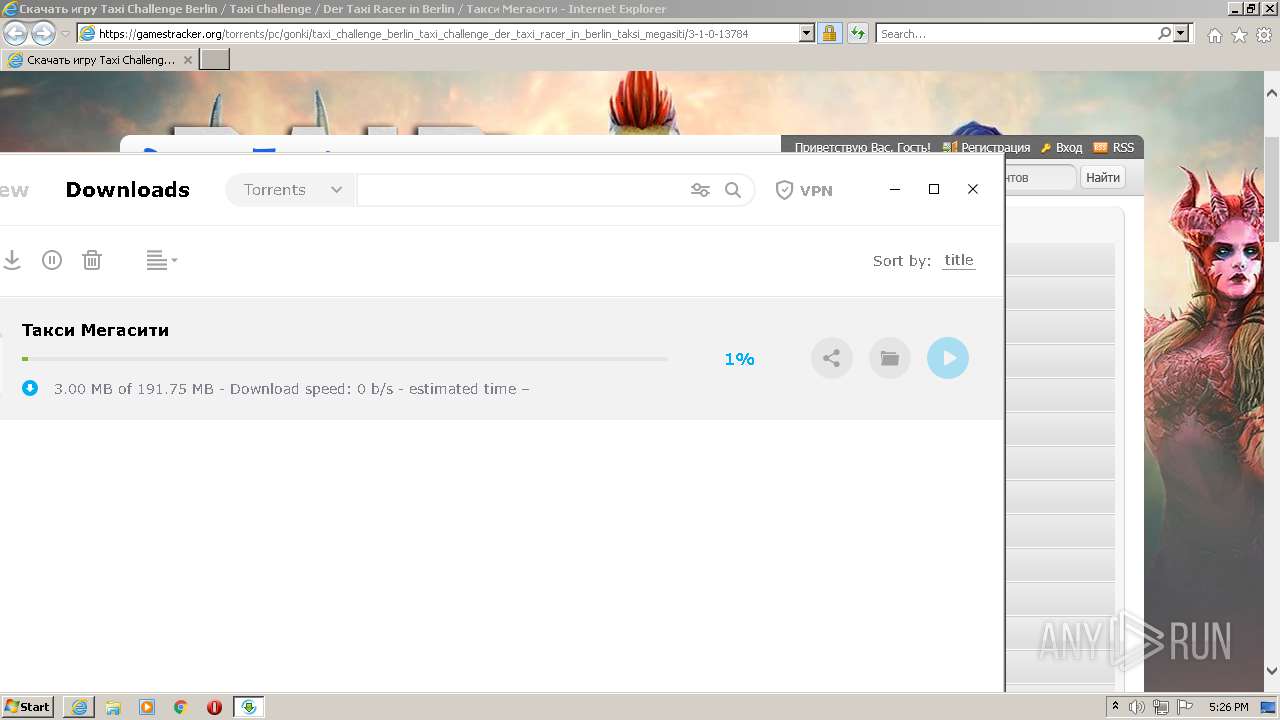Change sort order via title link

tap(958, 260)
